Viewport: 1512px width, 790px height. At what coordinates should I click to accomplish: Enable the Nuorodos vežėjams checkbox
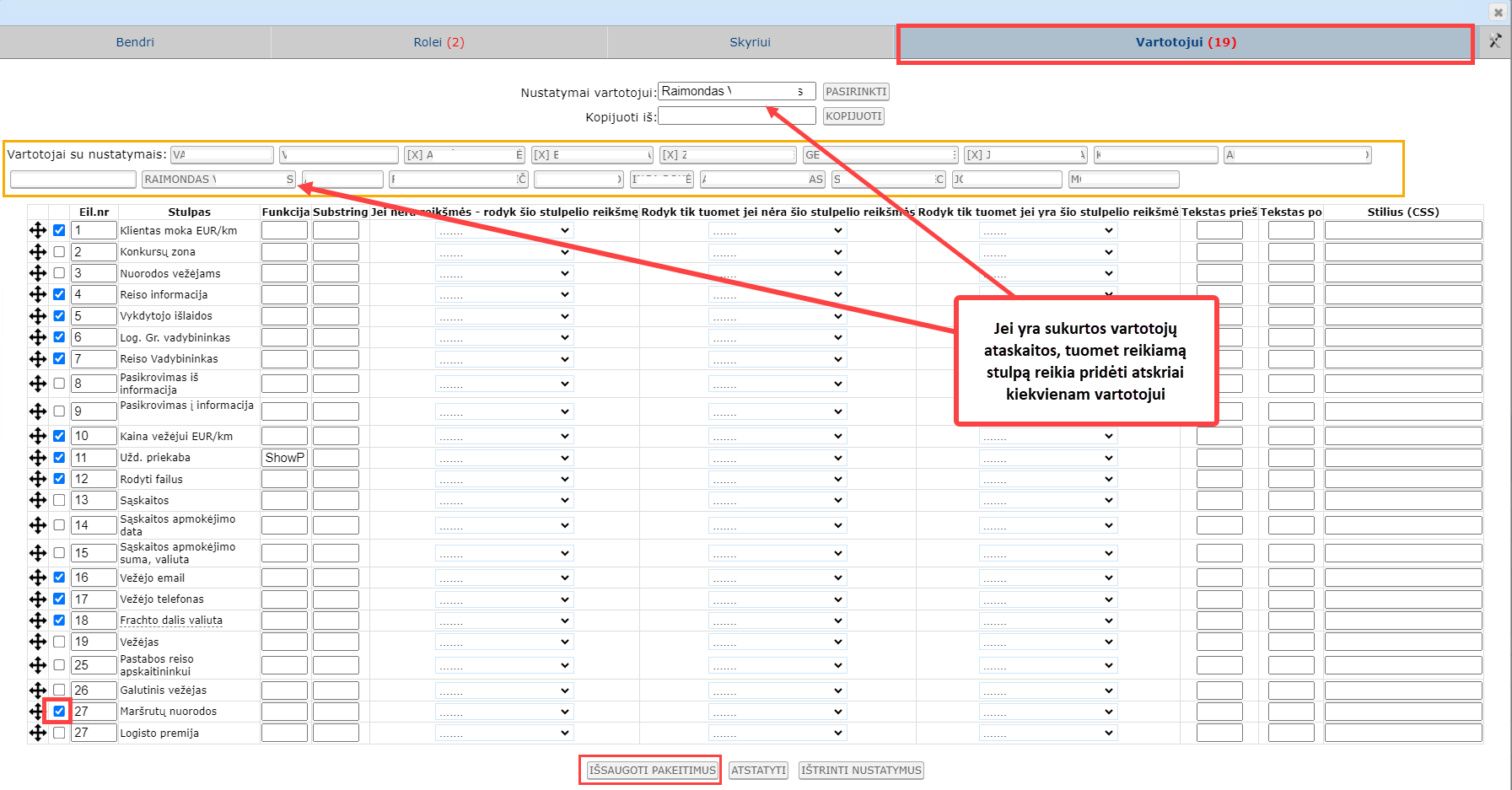(x=59, y=273)
